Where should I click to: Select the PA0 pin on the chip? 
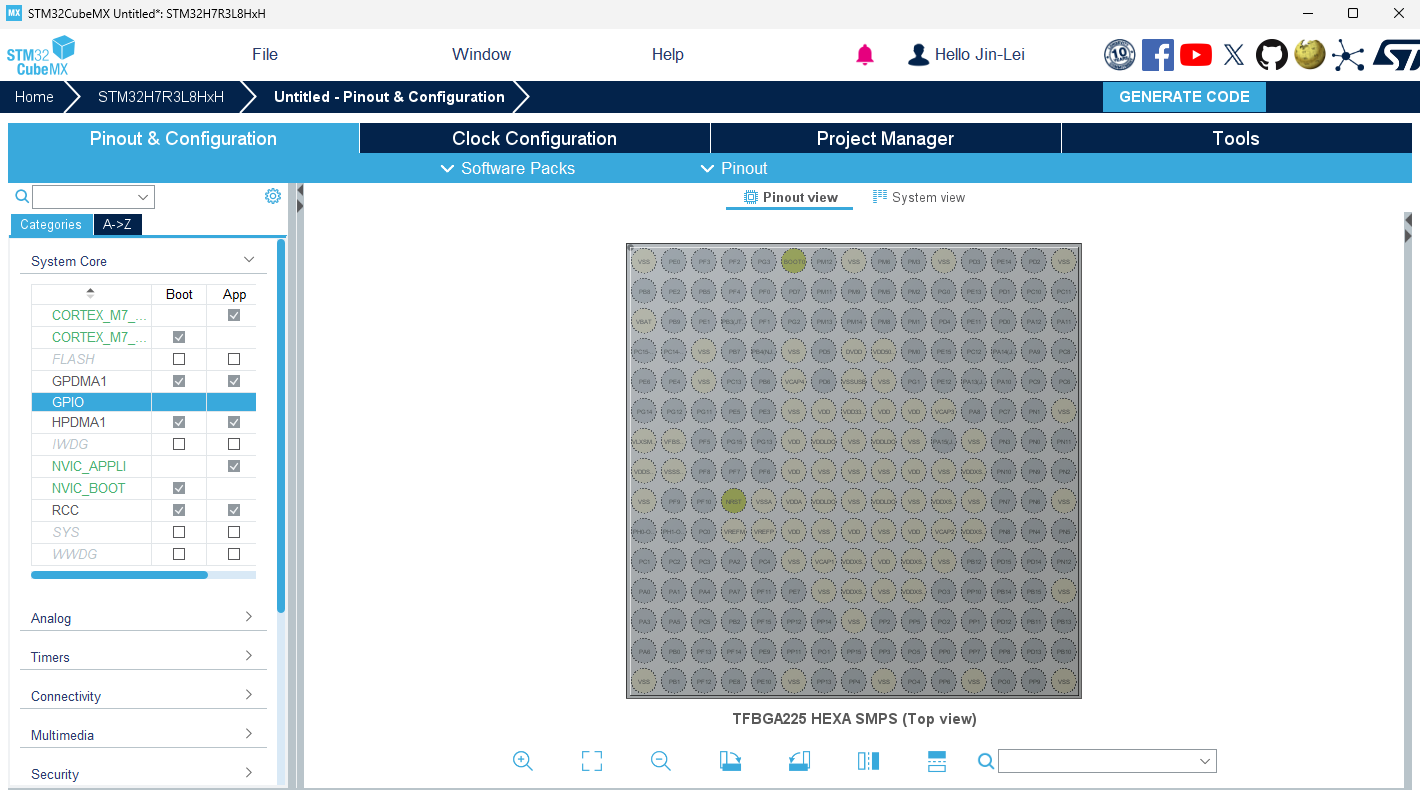coord(643,590)
